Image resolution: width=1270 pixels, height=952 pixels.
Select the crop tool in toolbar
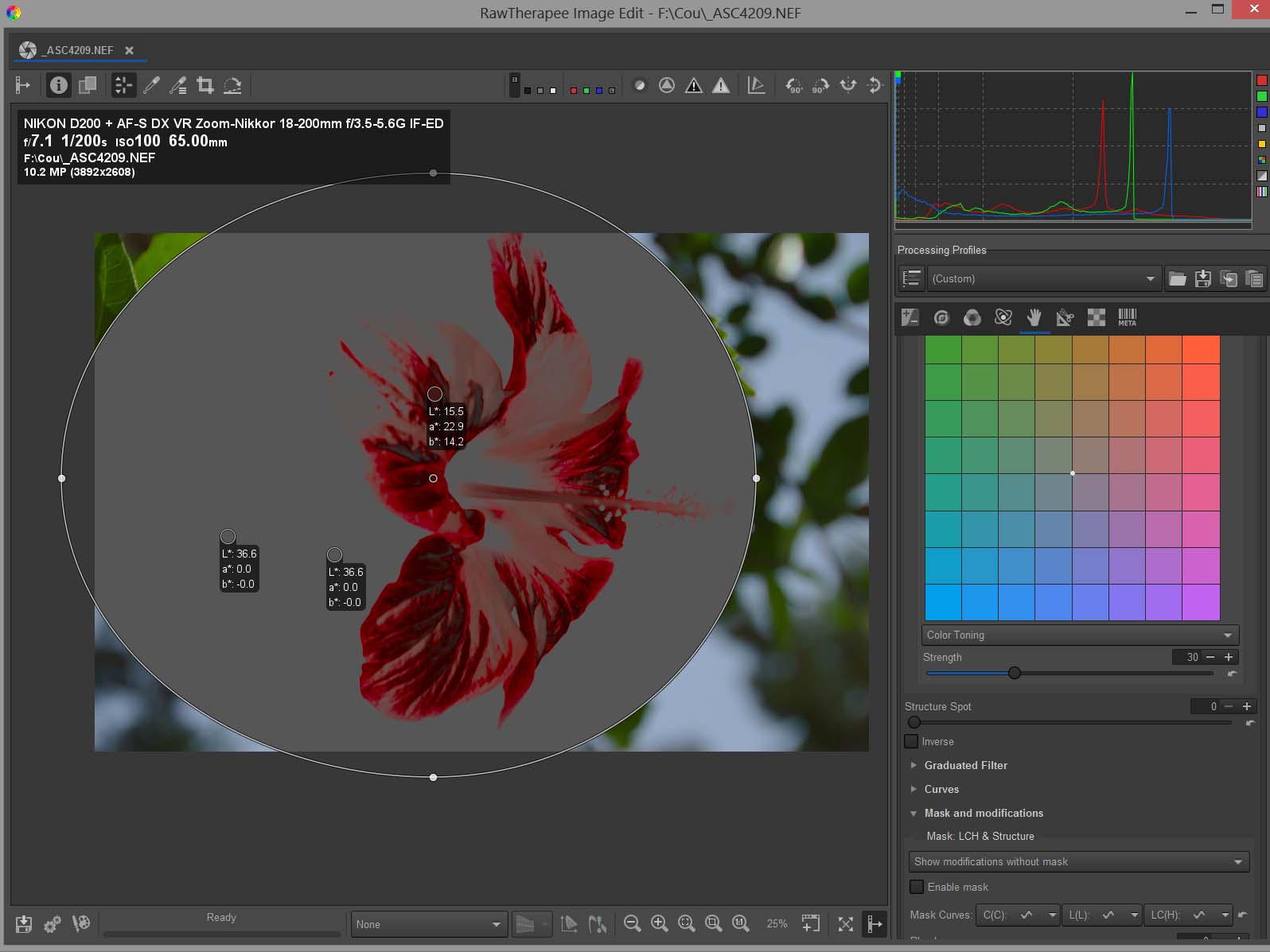(x=205, y=85)
